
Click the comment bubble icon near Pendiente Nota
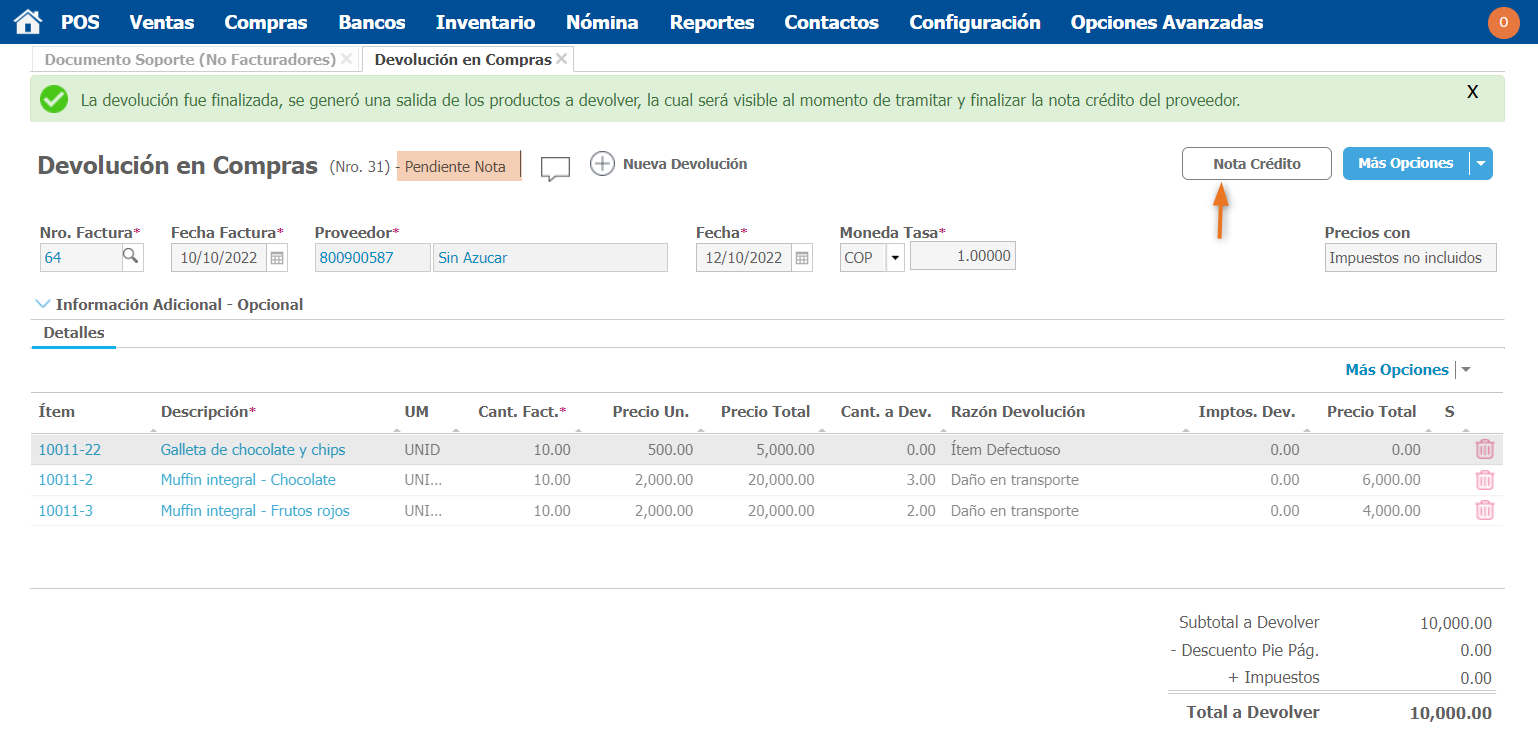(555, 168)
